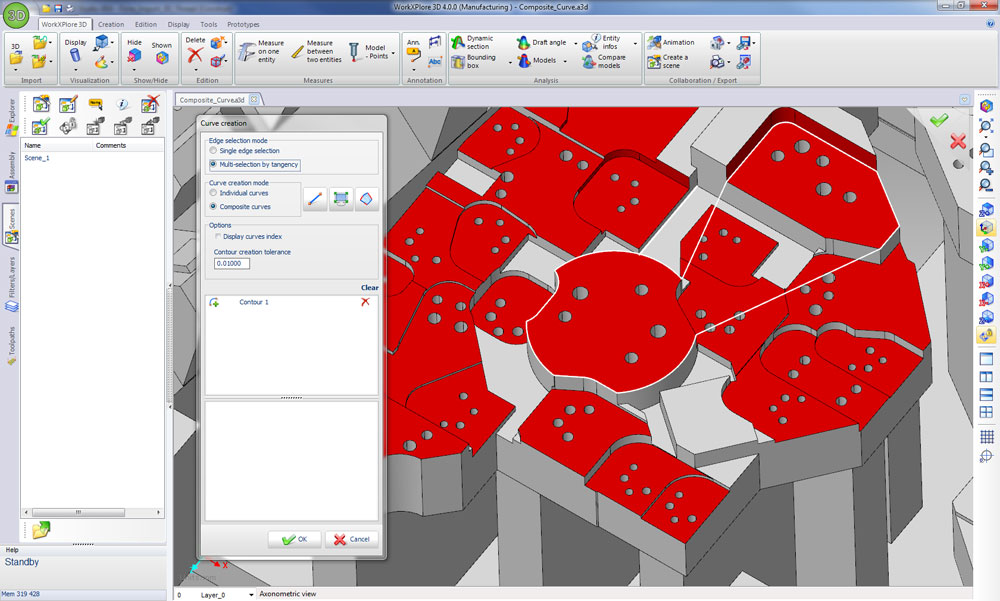The width and height of the screenshot is (1000, 601).
Task: Choose Individual curves creation mode
Action: pos(213,193)
